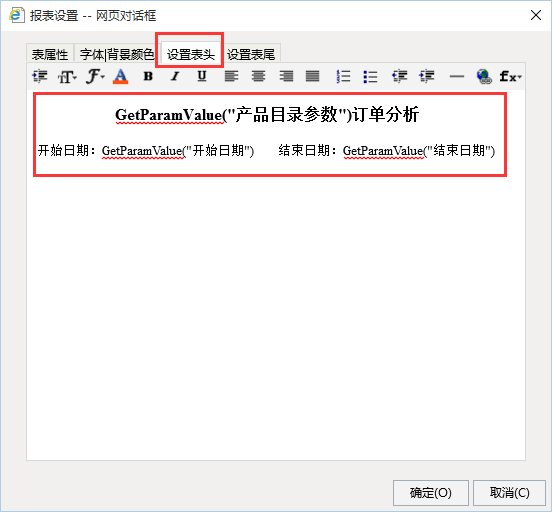Insert a bulleted list
This screenshot has height=512, width=552.
370,76
